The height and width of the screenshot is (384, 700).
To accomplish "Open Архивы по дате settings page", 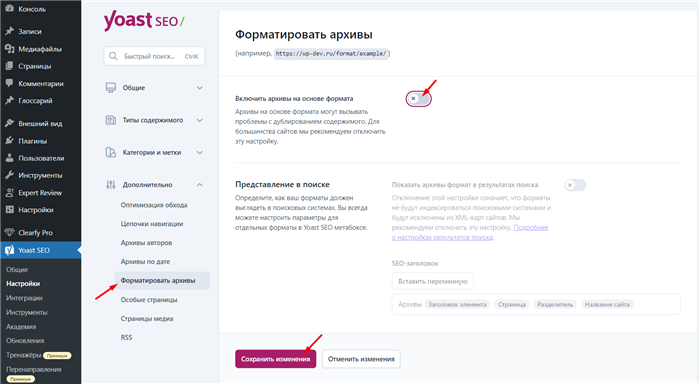I will pyautogui.click(x=145, y=261).
